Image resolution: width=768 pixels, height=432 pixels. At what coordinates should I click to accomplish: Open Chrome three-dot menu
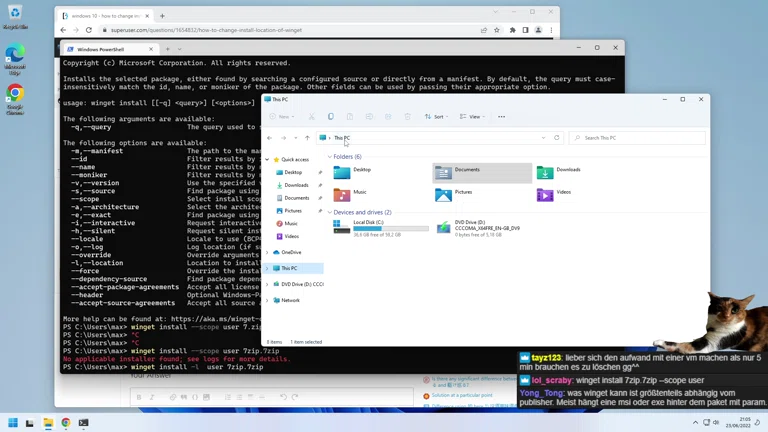pos(551,30)
